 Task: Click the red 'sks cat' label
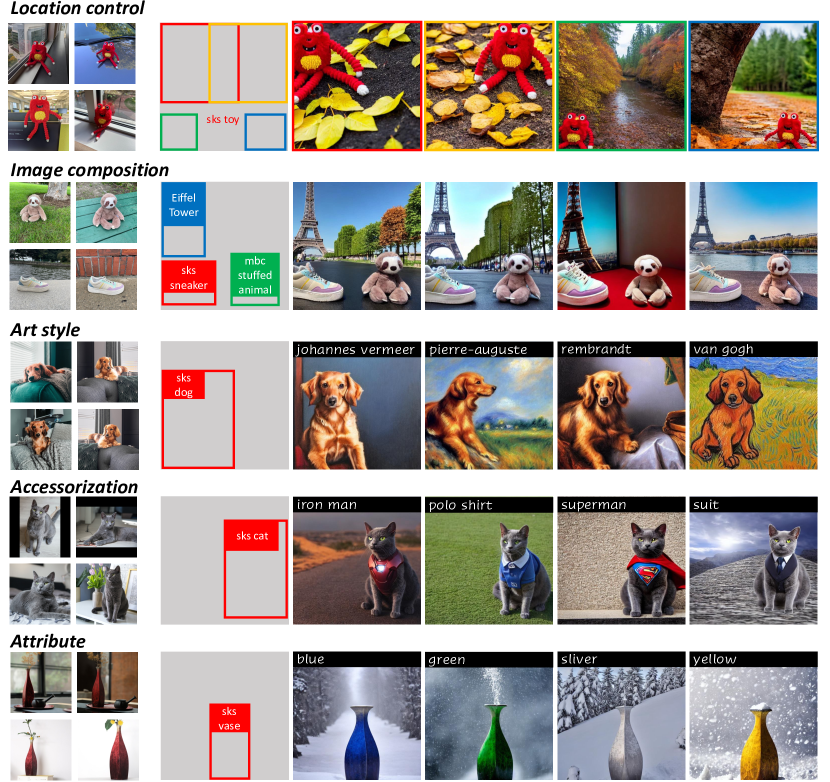point(252,536)
